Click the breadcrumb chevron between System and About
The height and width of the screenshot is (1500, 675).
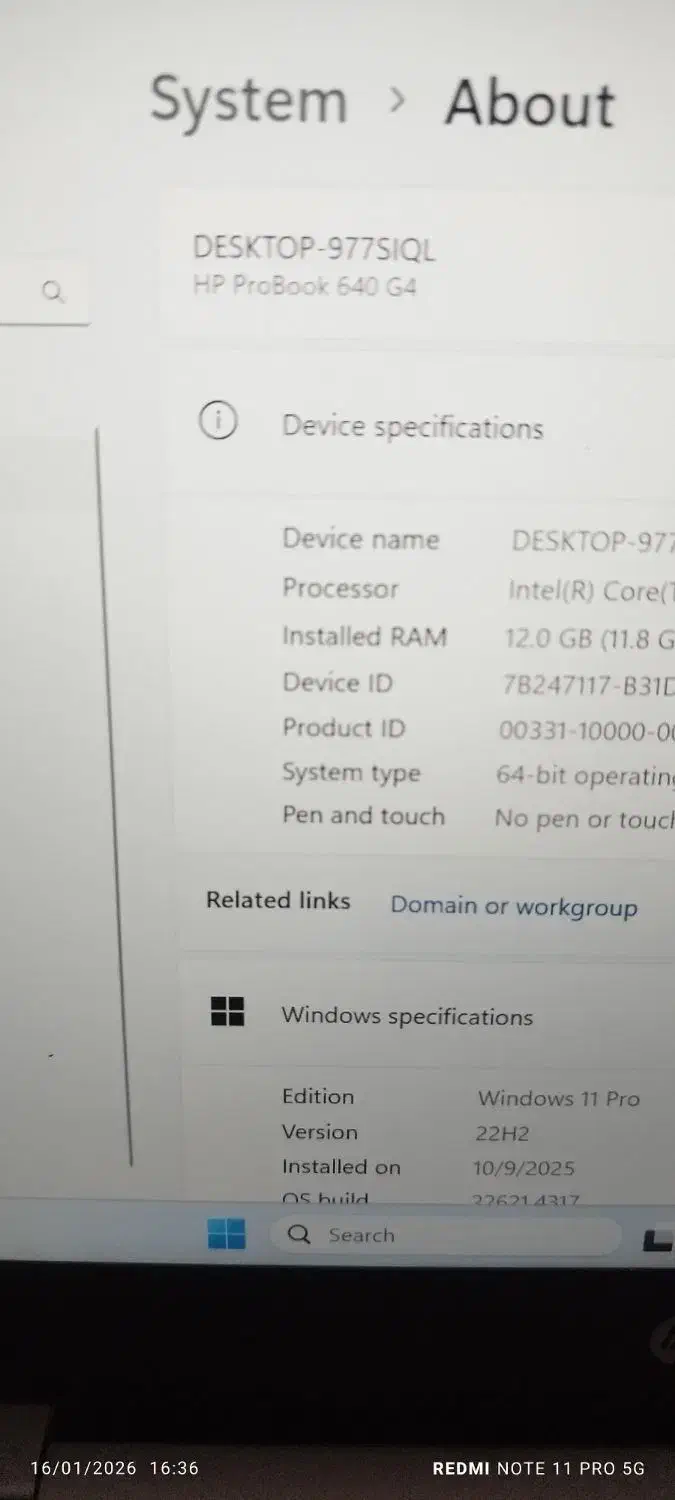point(398,99)
